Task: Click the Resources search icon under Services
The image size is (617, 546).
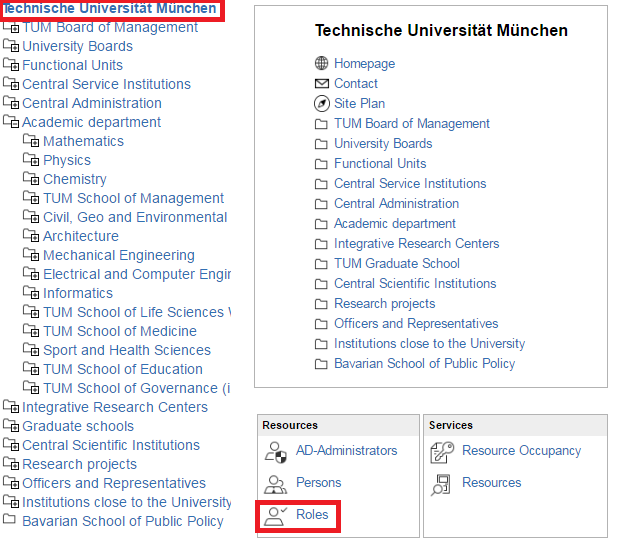Action: [x=442, y=484]
